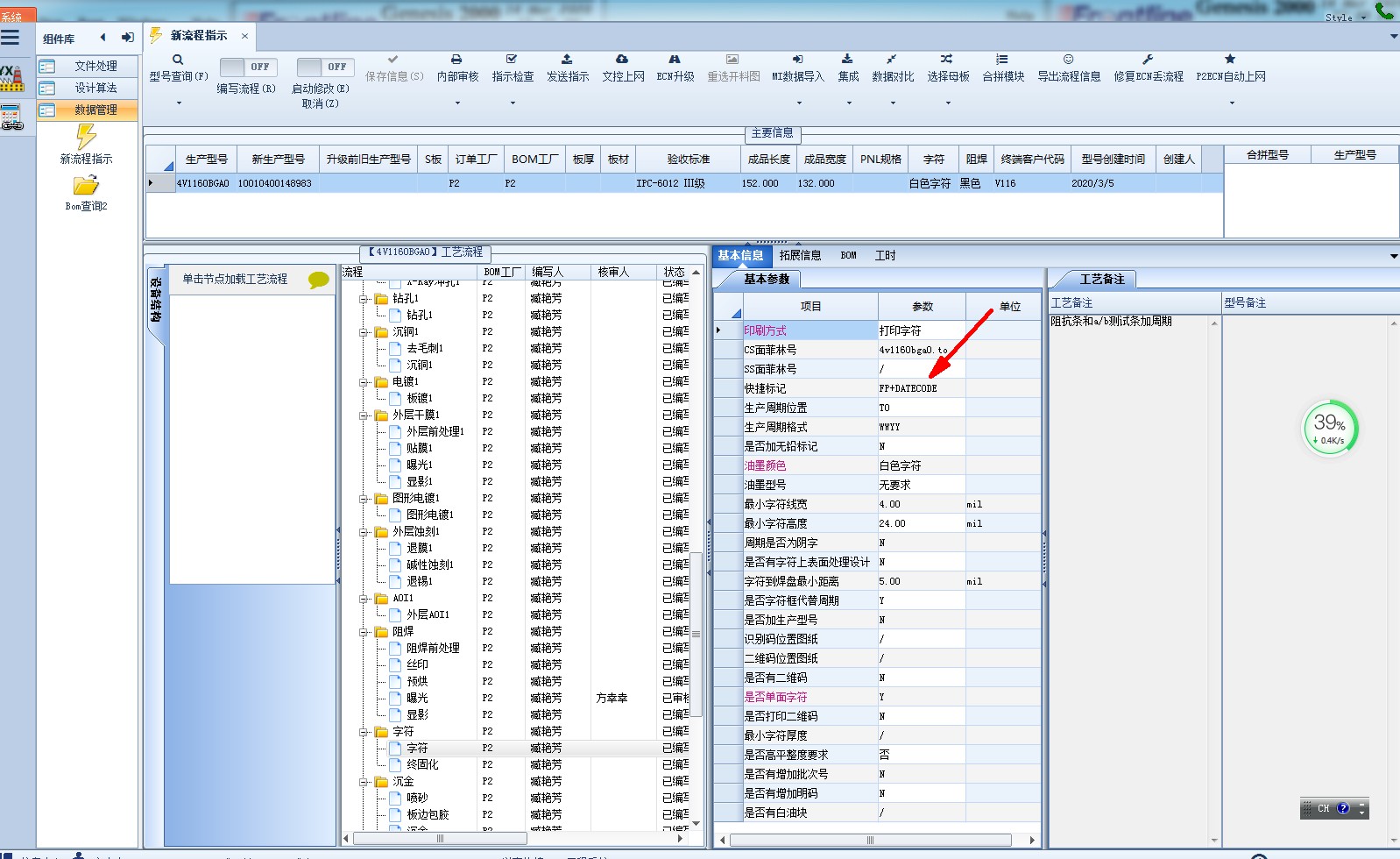Switch to the 拓展信息 tab
The width and height of the screenshot is (1400, 859).
coord(800,256)
